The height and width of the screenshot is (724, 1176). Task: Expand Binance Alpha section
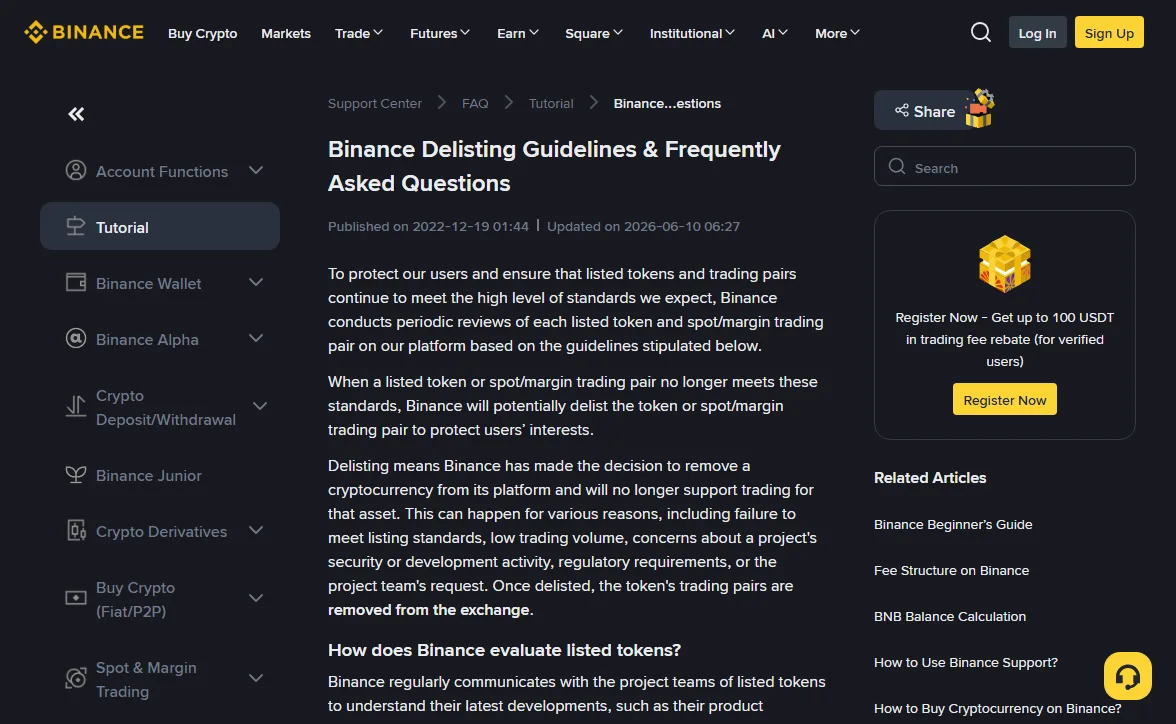pyautogui.click(x=256, y=338)
